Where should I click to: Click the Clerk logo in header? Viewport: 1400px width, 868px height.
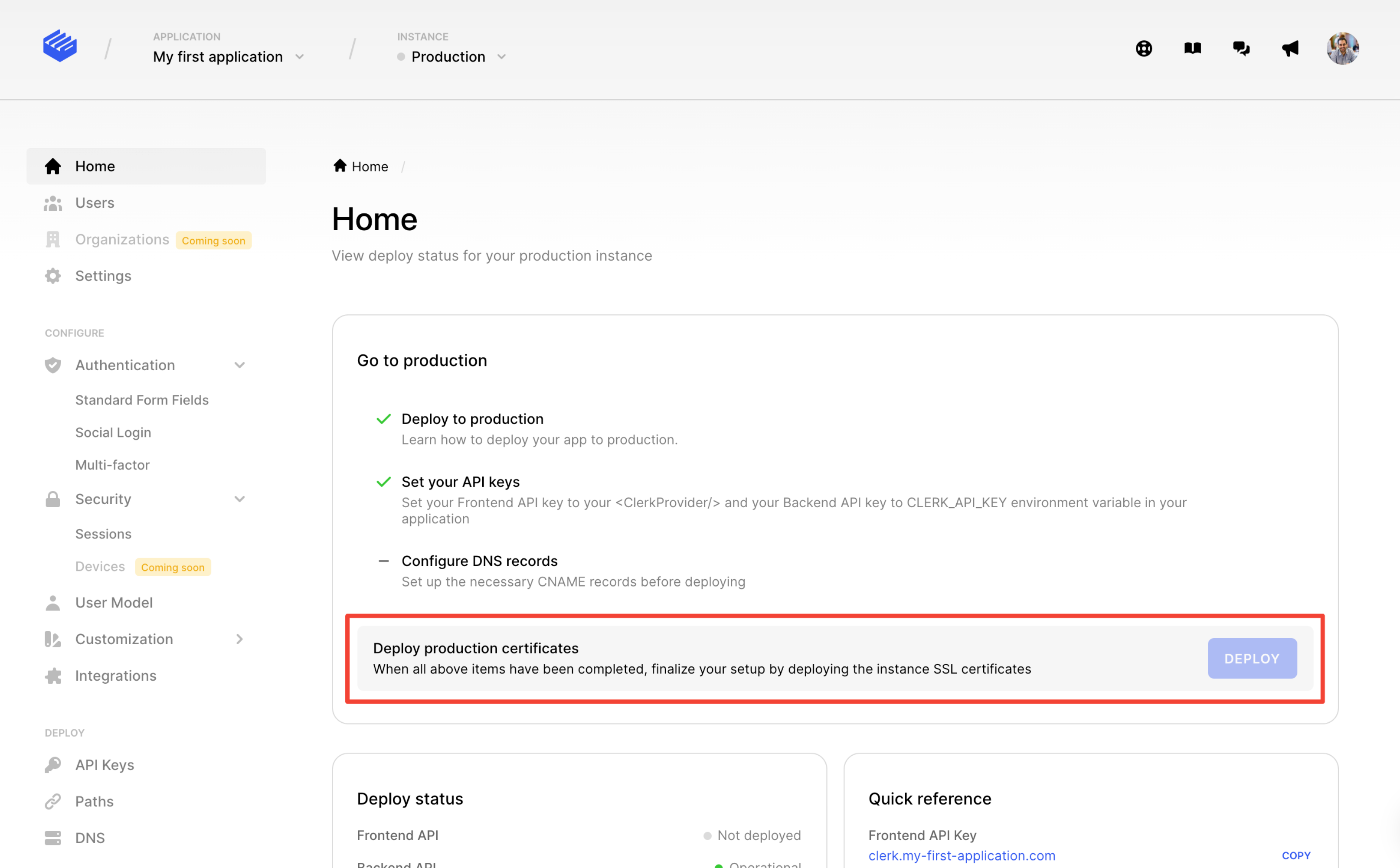(x=60, y=46)
